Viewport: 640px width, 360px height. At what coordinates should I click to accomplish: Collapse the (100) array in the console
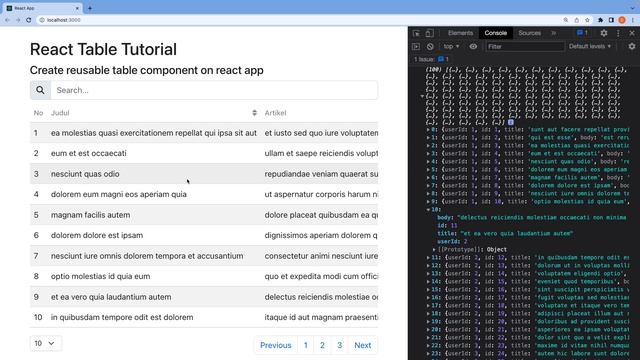point(422,96)
